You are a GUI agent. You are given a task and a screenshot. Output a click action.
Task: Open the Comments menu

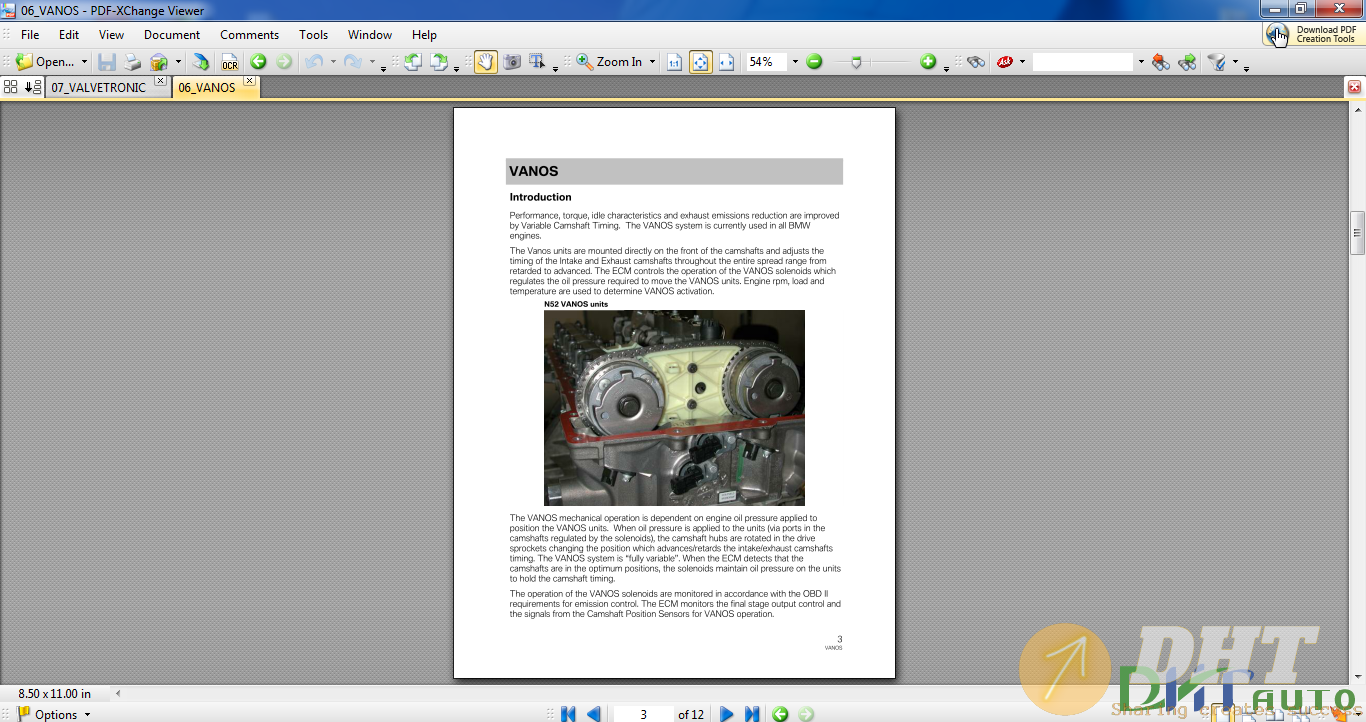[250, 34]
